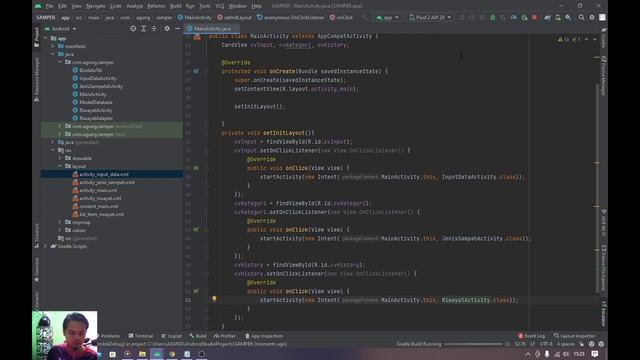Open the Device Manager toolbar icon
The height and width of the screenshot is (360, 640).
[558, 18]
